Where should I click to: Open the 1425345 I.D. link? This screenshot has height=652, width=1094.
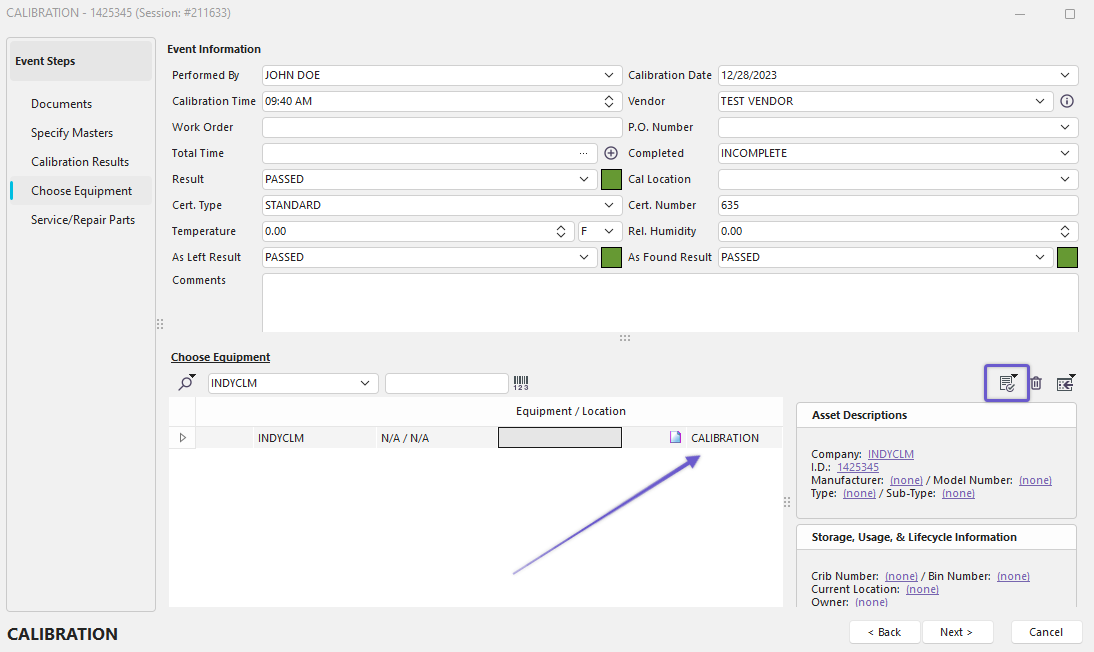[x=857, y=467]
